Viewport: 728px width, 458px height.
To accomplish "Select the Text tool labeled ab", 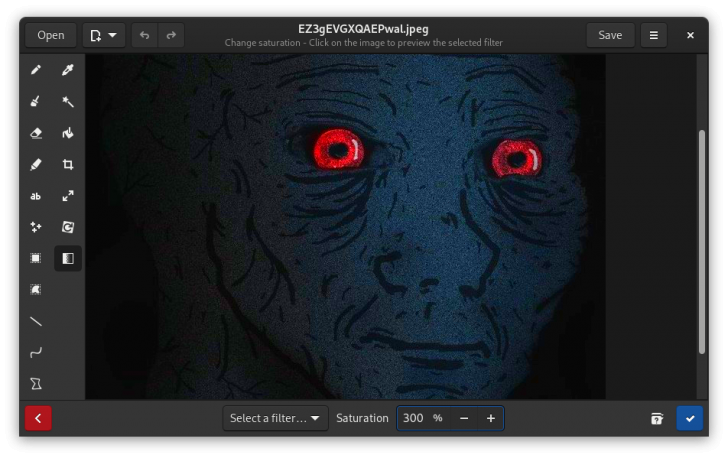I will pyautogui.click(x=36, y=196).
